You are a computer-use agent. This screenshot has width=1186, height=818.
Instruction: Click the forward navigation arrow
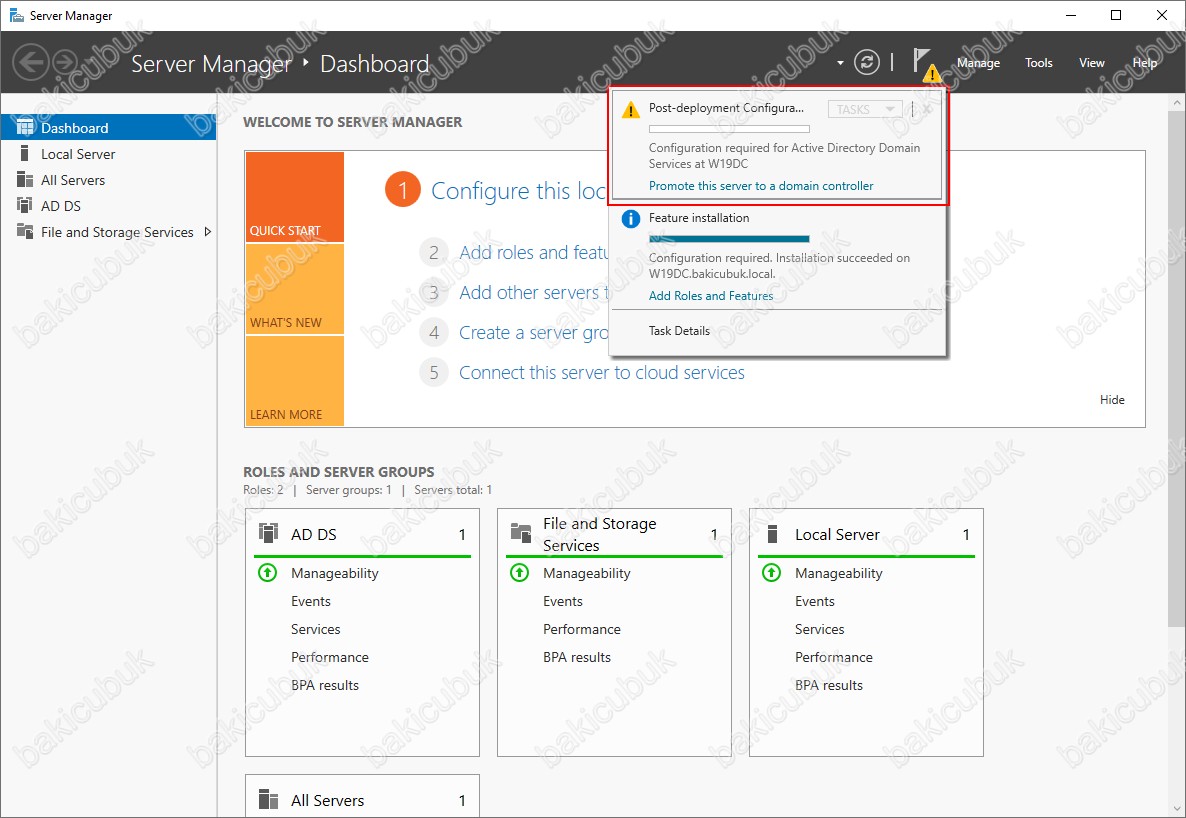click(x=65, y=62)
